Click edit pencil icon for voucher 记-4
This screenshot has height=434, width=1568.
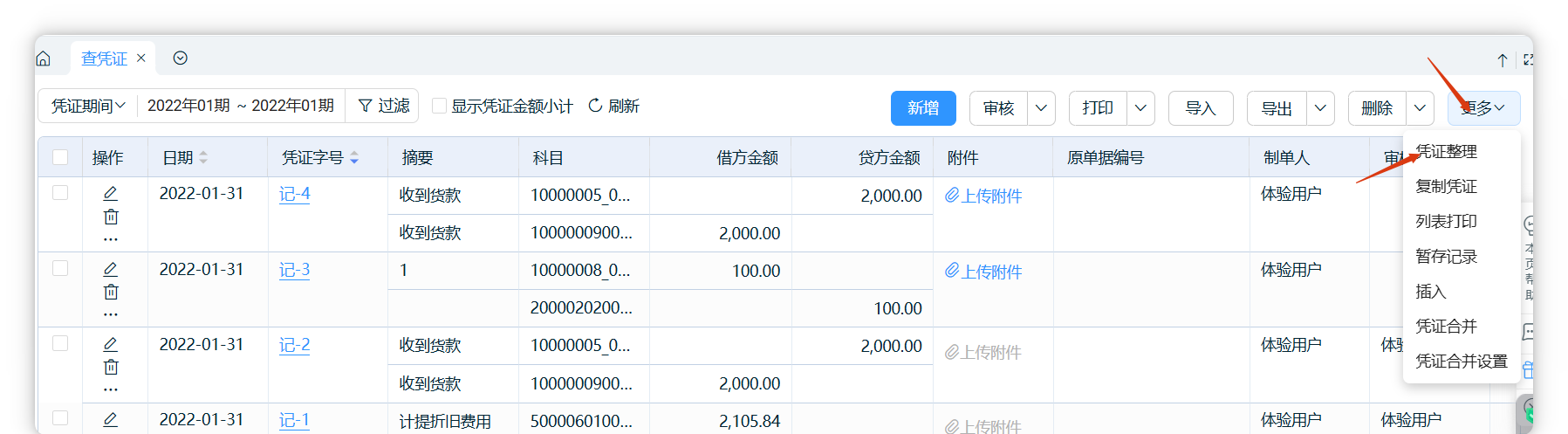coord(111,193)
